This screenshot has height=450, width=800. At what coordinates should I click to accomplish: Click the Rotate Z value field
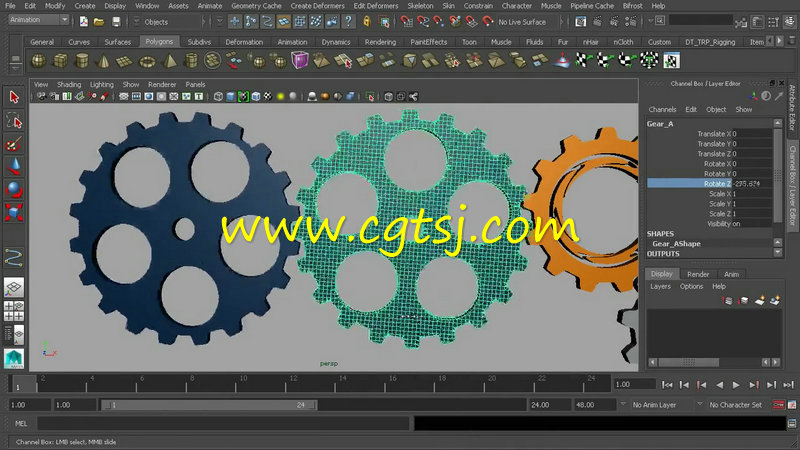click(x=752, y=183)
